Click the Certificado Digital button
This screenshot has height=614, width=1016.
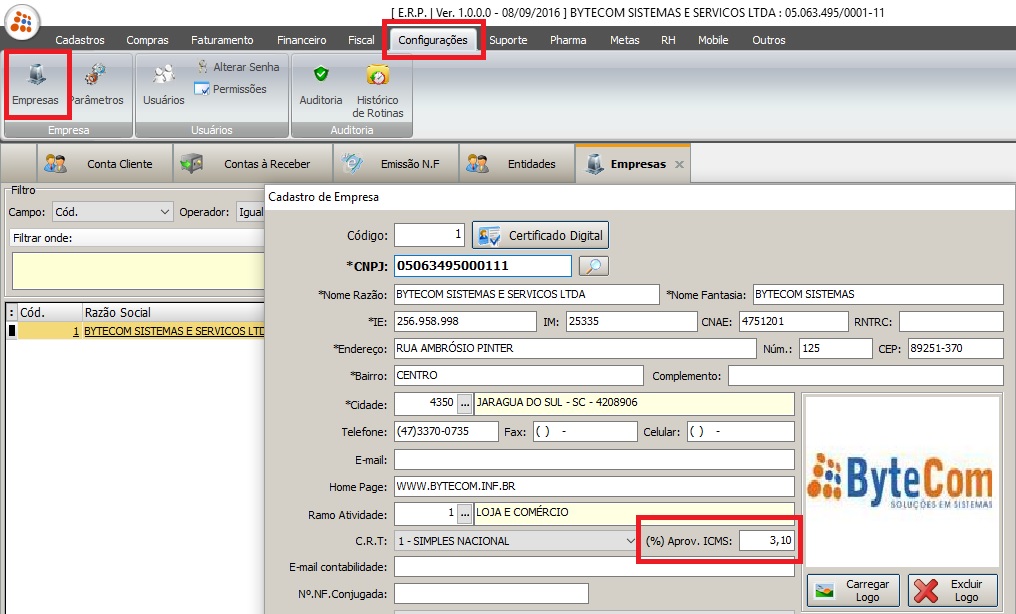(x=541, y=236)
